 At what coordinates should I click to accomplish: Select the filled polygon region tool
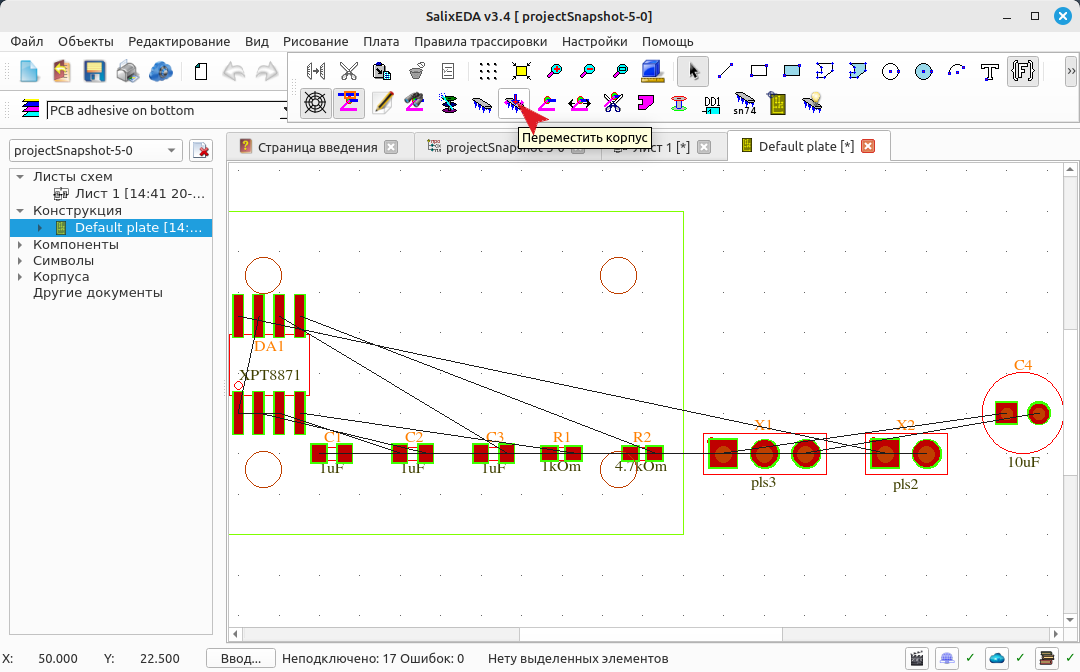[858, 71]
